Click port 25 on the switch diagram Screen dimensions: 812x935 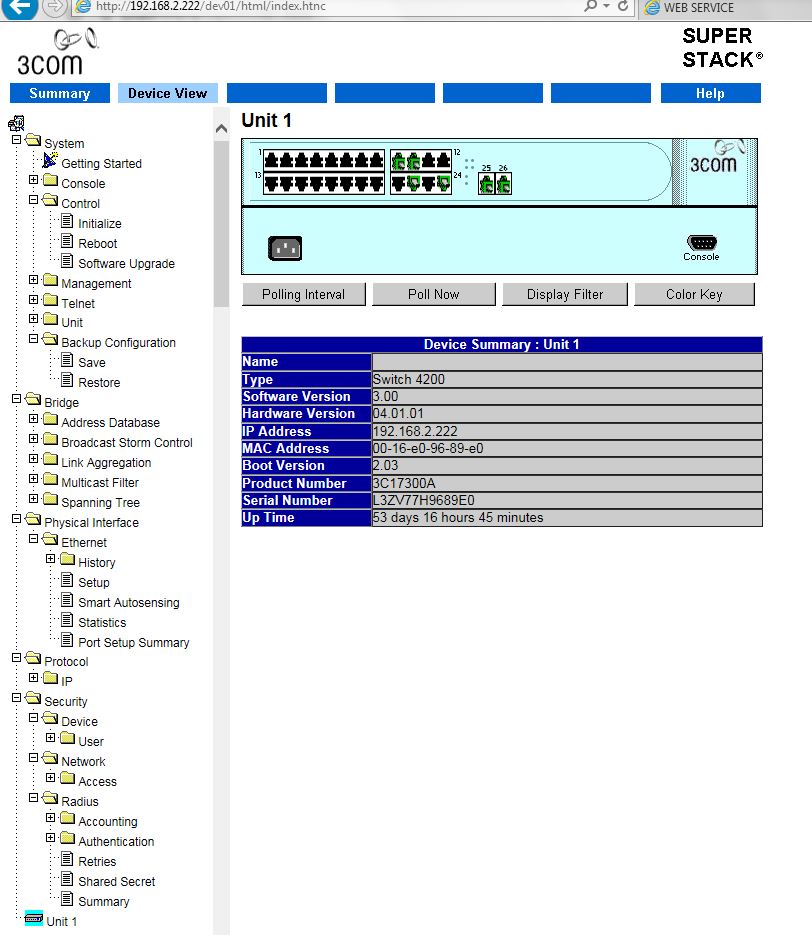(x=486, y=184)
